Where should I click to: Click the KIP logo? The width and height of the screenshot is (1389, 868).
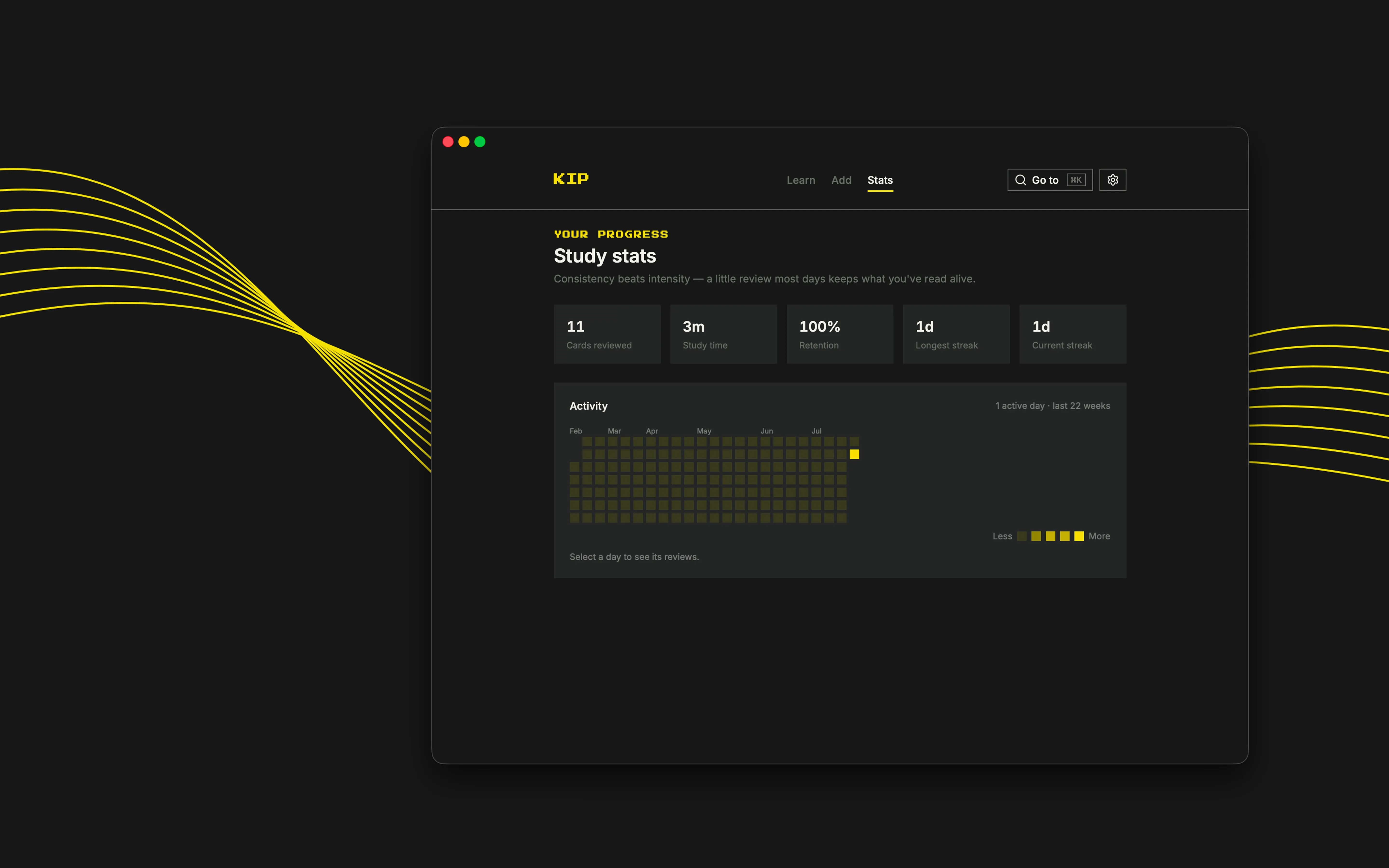click(571, 179)
